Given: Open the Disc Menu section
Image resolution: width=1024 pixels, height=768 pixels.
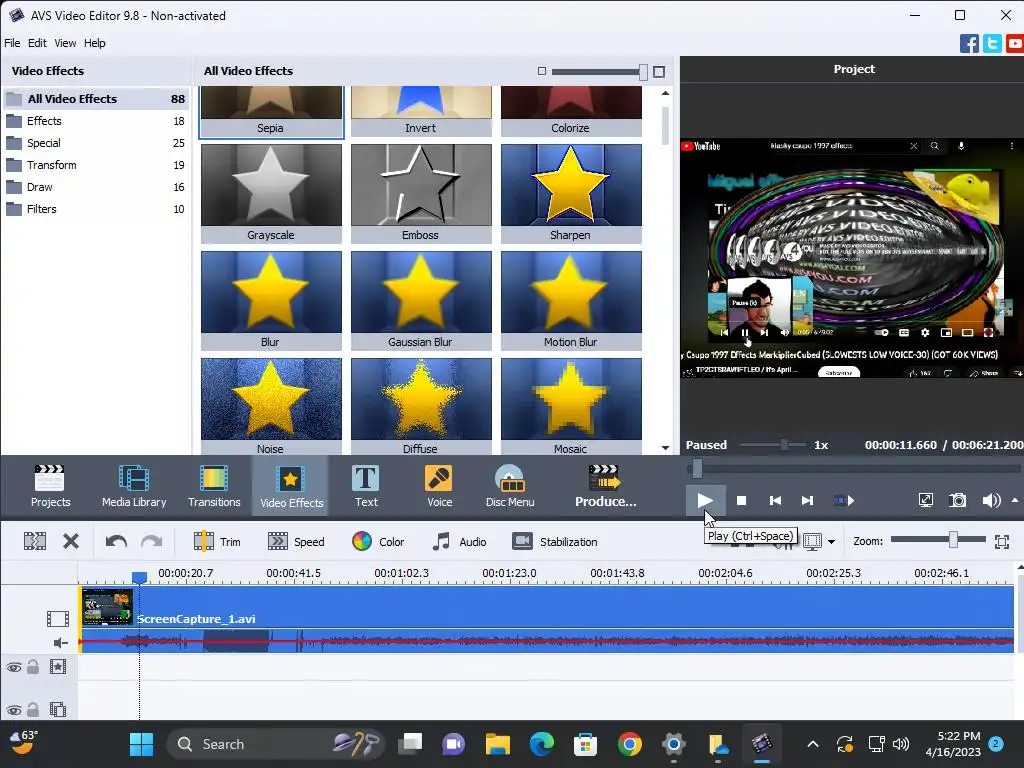Looking at the screenshot, I should click(x=510, y=486).
